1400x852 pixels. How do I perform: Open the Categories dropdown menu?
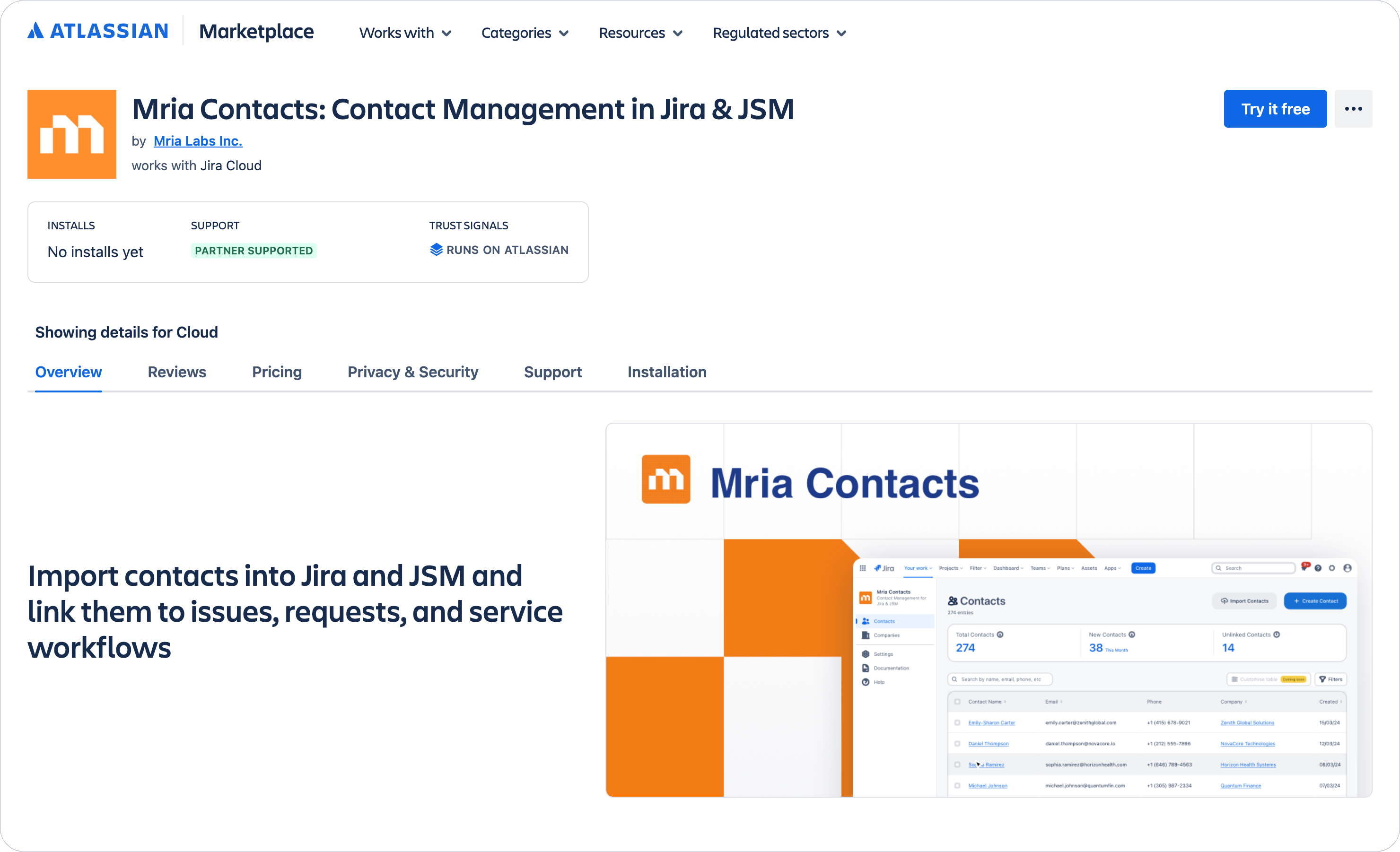click(525, 32)
